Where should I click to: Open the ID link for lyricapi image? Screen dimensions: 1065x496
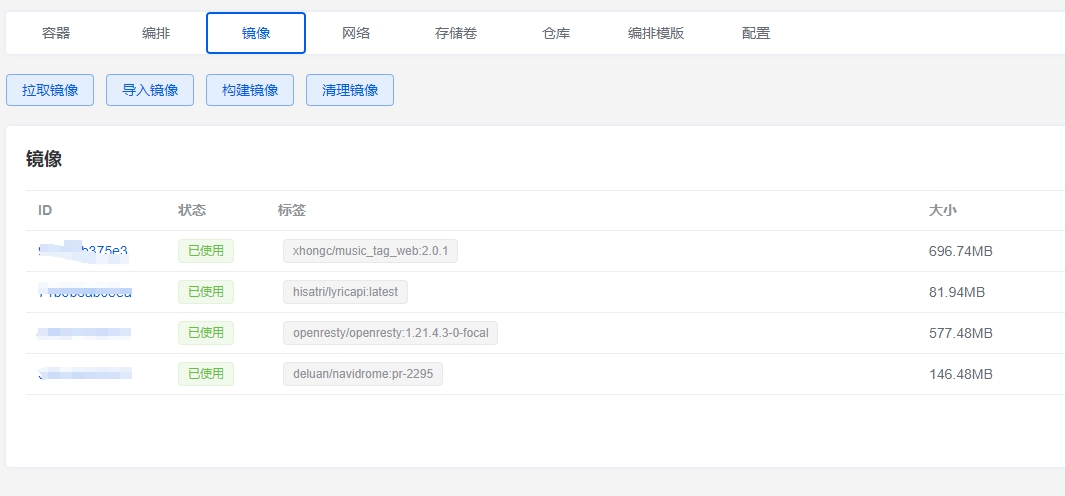[x=84, y=292]
